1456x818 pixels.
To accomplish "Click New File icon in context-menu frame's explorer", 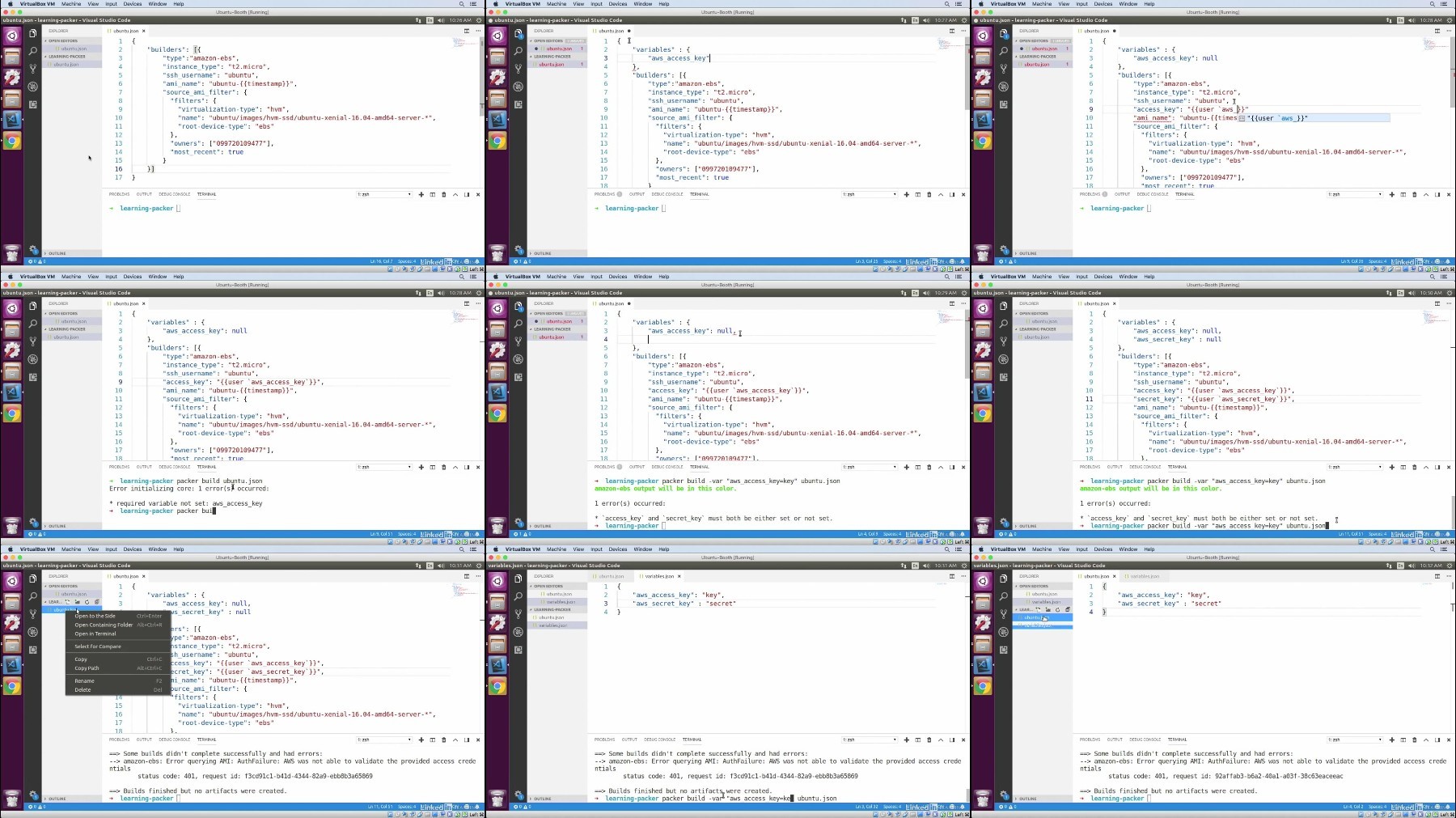I will pyautogui.click(x=68, y=601).
